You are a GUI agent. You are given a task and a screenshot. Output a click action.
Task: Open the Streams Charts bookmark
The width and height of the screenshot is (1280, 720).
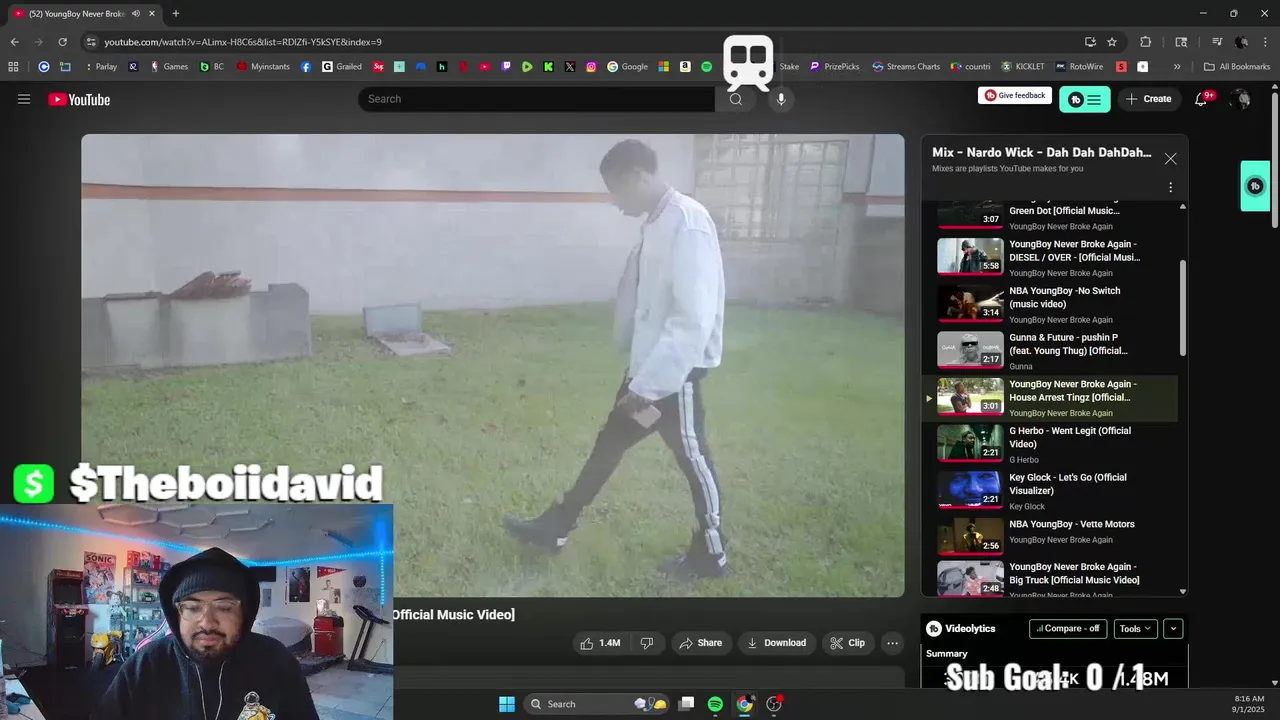click(x=905, y=67)
